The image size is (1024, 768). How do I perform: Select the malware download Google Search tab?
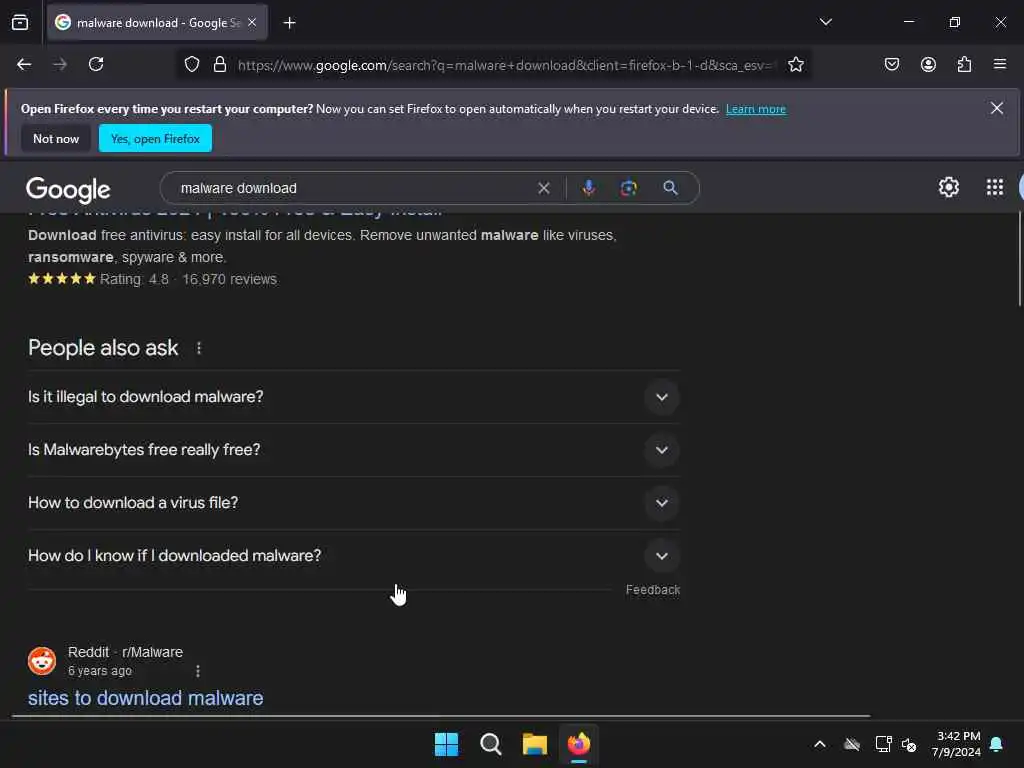click(x=157, y=23)
